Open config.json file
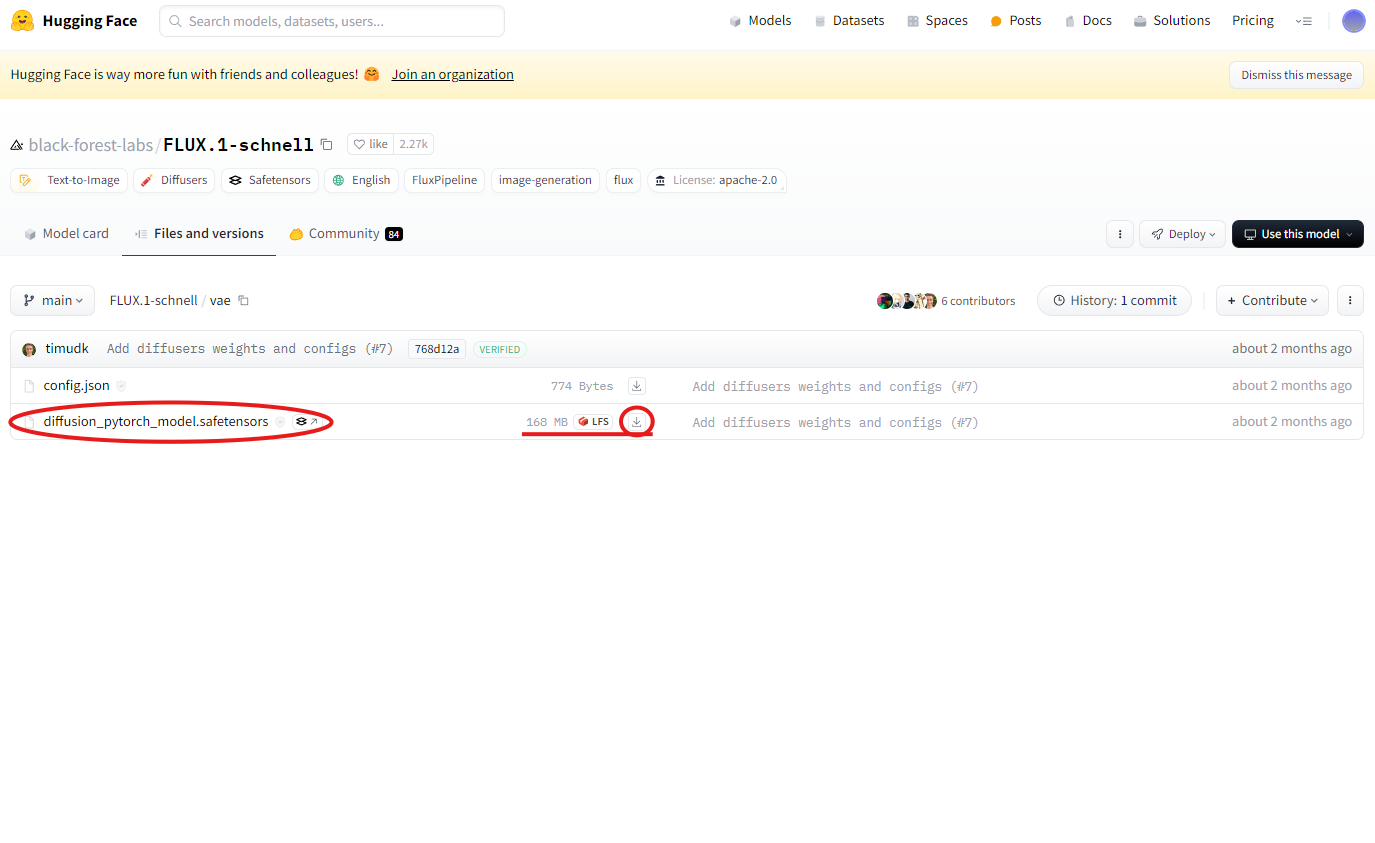Image resolution: width=1375 pixels, height=843 pixels. click(76, 385)
